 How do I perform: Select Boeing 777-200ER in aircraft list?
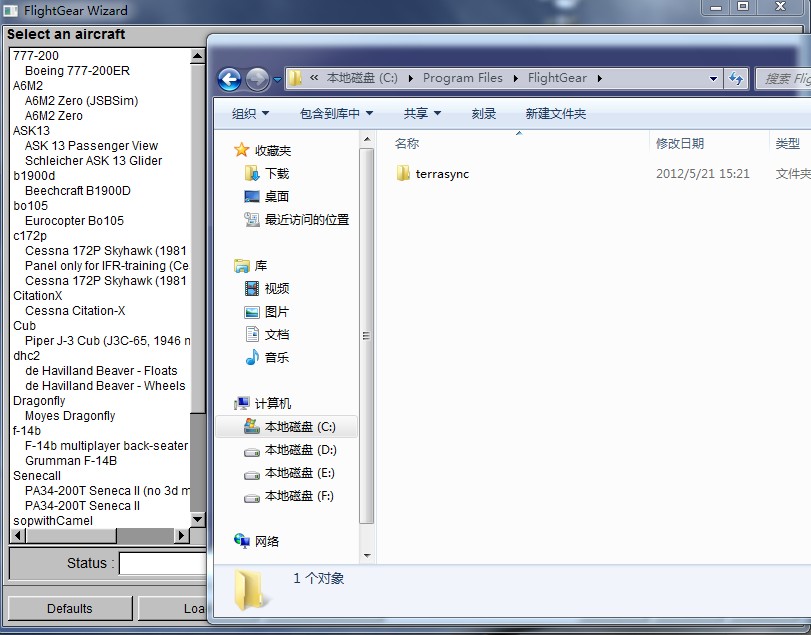77,70
